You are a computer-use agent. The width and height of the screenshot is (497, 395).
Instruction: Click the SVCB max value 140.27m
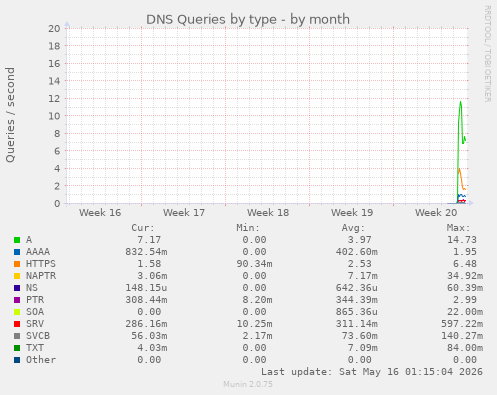point(462,336)
